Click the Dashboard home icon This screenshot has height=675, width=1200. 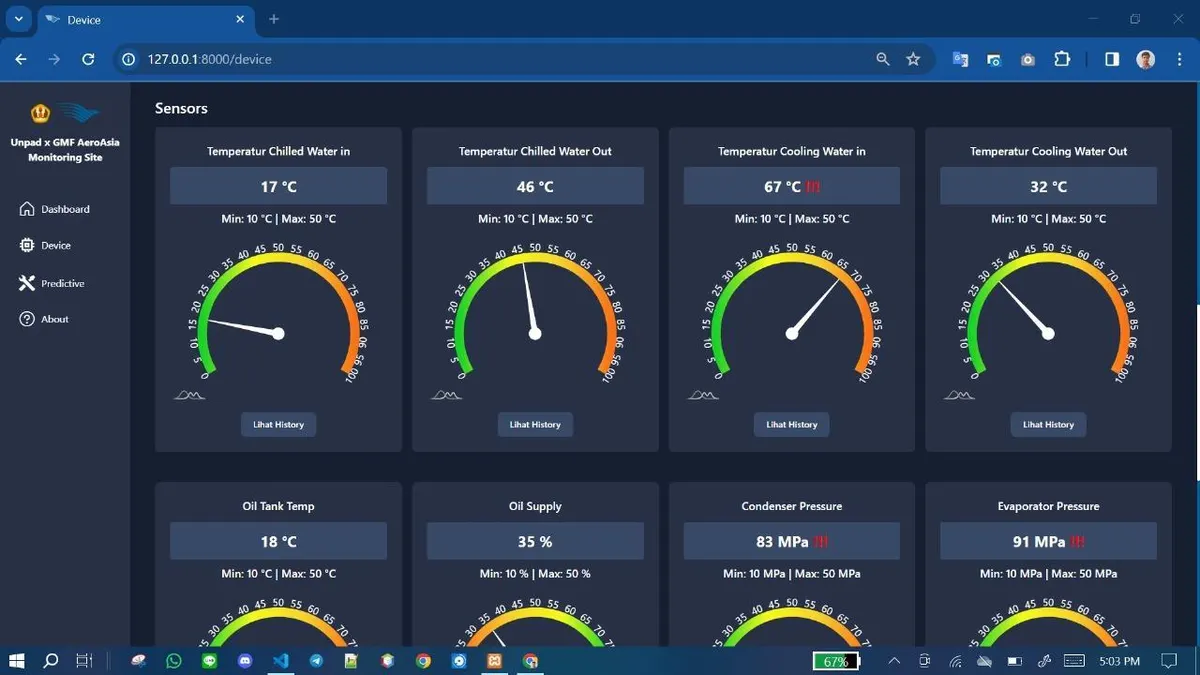[27, 209]
